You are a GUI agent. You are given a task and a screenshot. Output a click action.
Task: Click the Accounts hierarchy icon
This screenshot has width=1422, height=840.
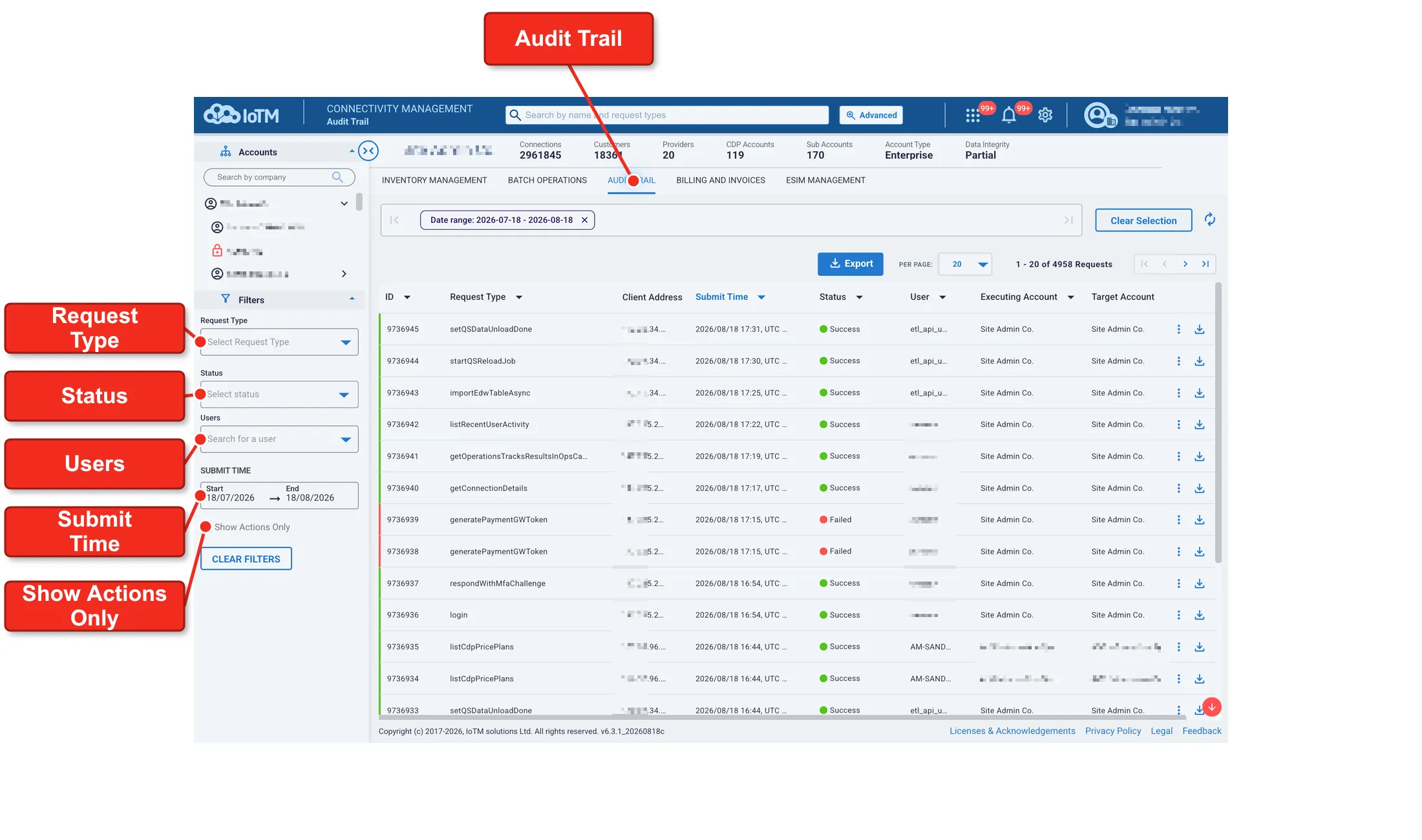tap(226, 152)
